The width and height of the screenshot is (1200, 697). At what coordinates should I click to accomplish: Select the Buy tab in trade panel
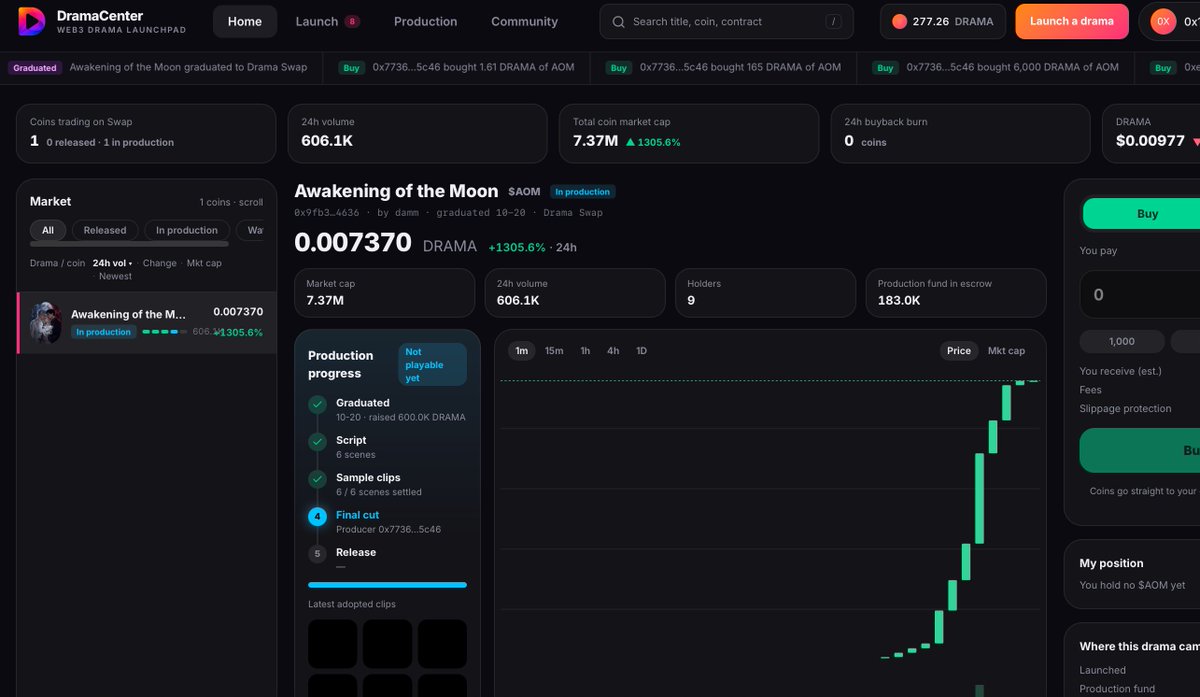(x=1147, y=214)
